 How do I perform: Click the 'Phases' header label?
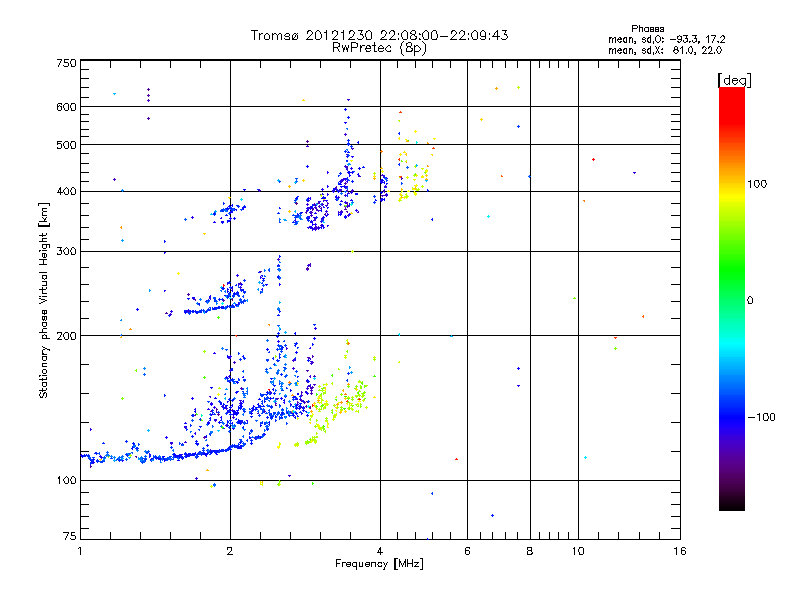647,29
